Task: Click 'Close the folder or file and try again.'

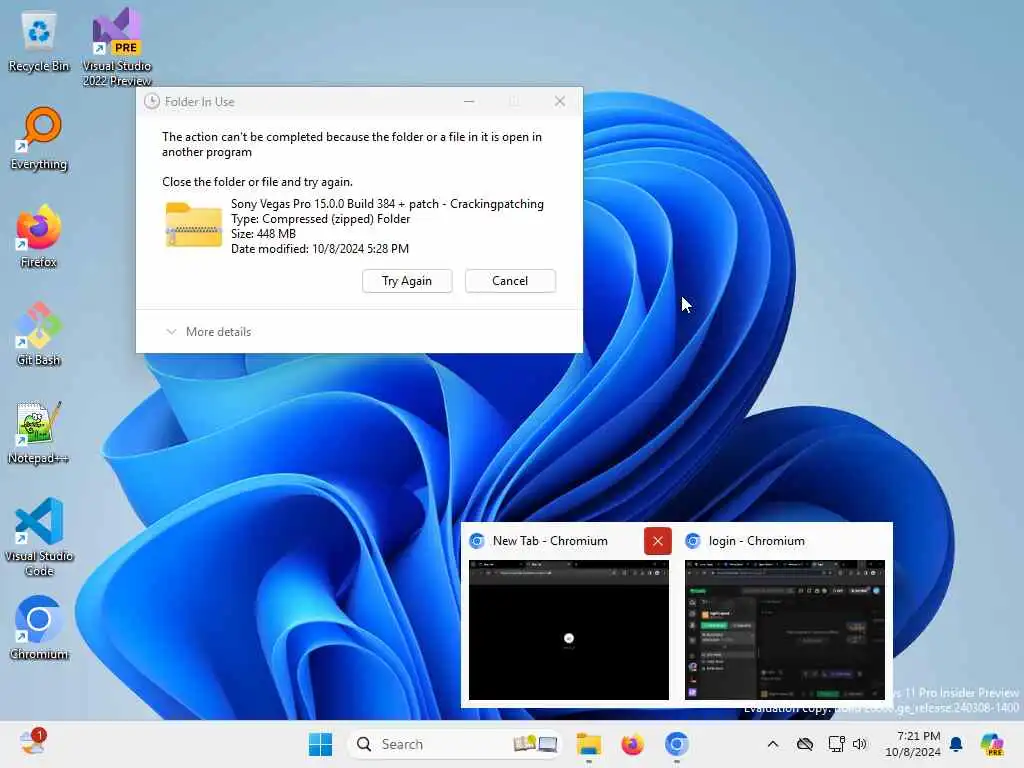Action: (257, 182)
